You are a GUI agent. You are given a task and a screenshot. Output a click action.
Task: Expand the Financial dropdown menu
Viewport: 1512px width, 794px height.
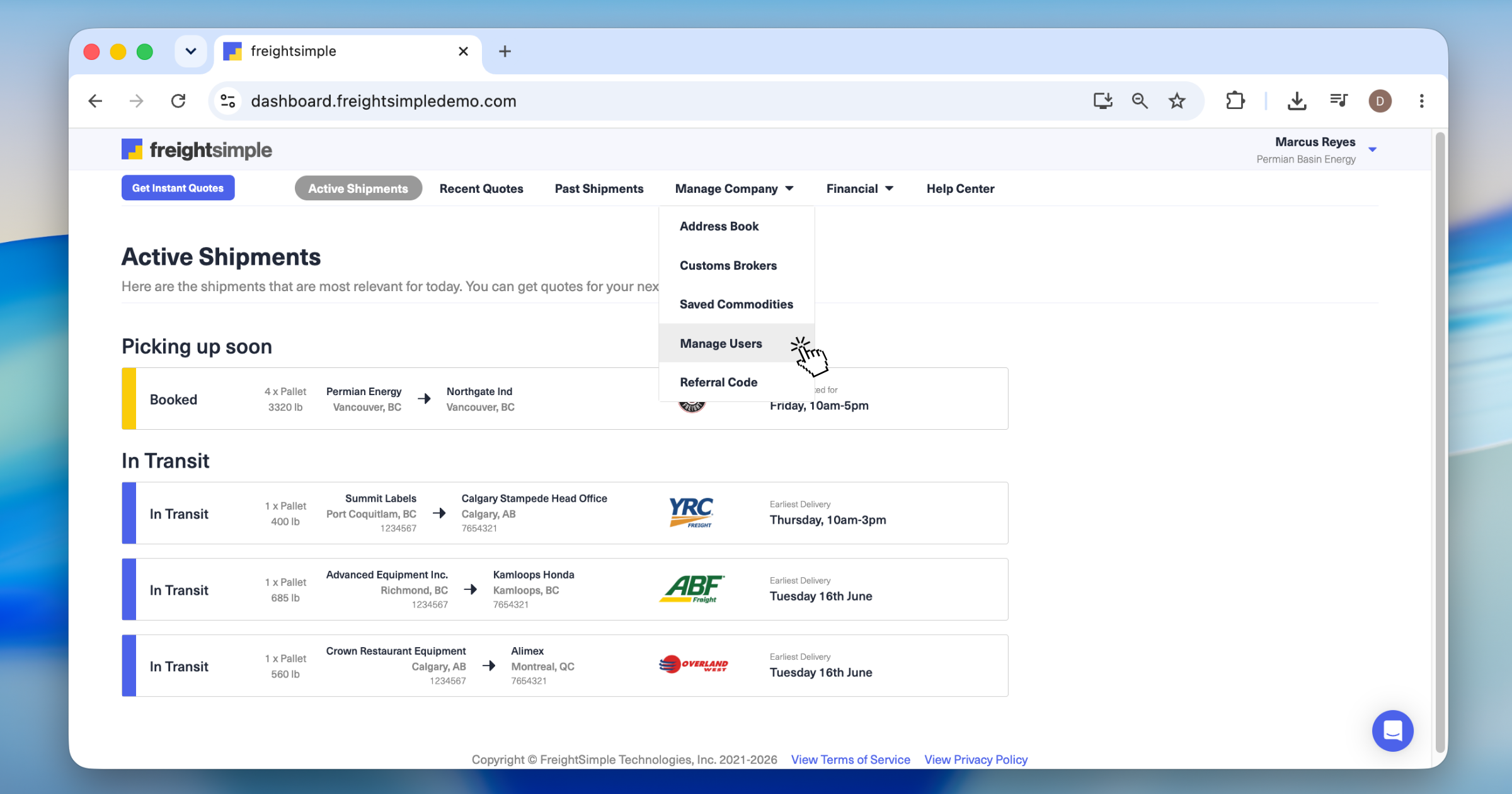pyautogui.click(x=859, y=188)
